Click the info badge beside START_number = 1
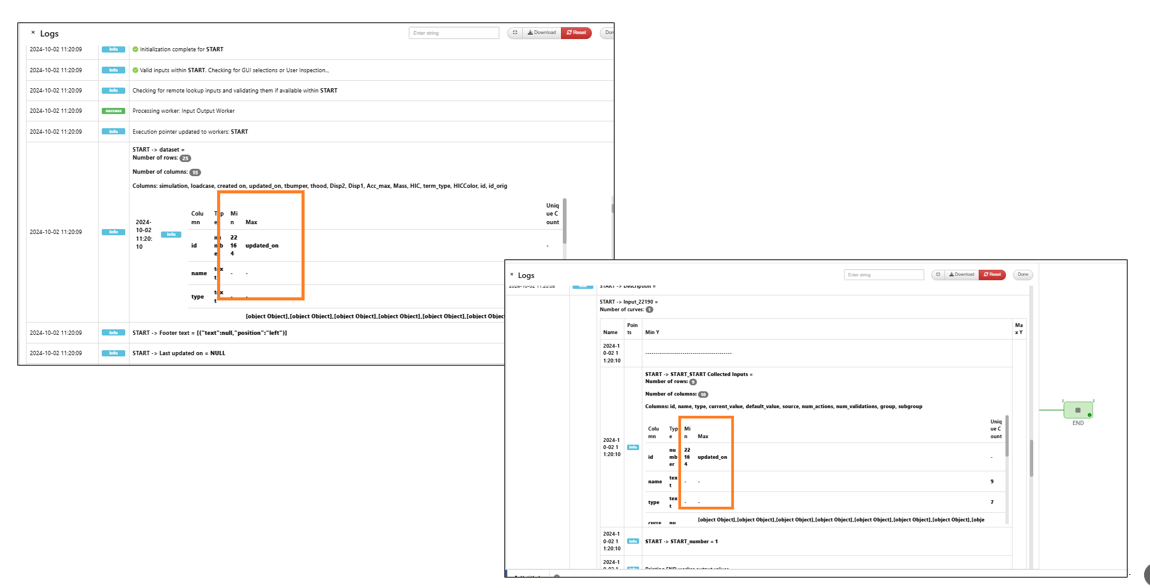 (x=633, y=541)
